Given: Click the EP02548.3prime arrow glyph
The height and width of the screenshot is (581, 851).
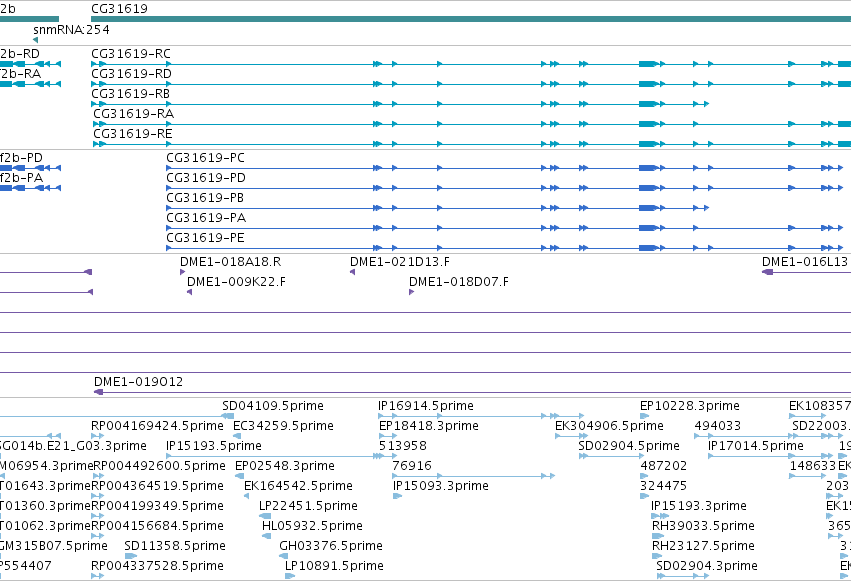Looking at the screenshot, I should (x=239, y=476).
